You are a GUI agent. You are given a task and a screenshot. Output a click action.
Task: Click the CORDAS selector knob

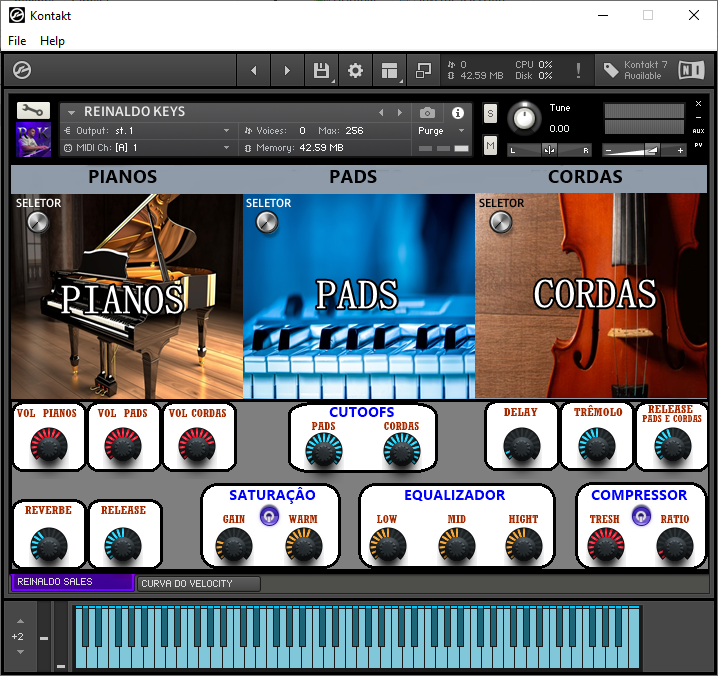pos(500,223)
